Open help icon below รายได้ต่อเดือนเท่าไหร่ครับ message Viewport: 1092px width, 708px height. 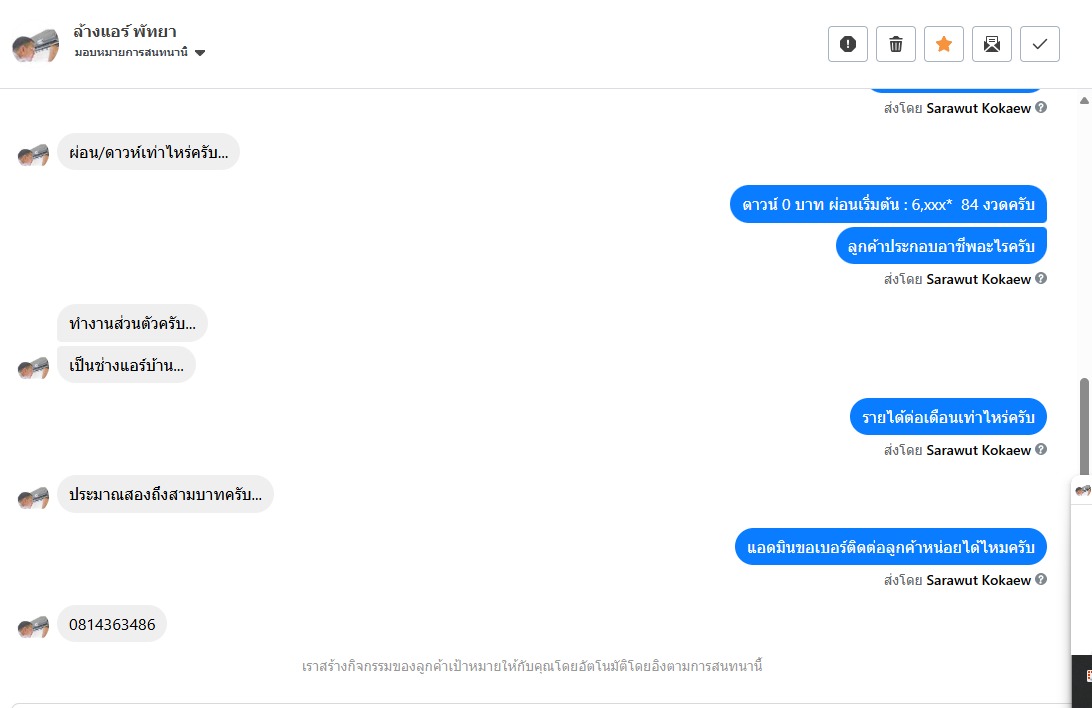coord(1040,450)
